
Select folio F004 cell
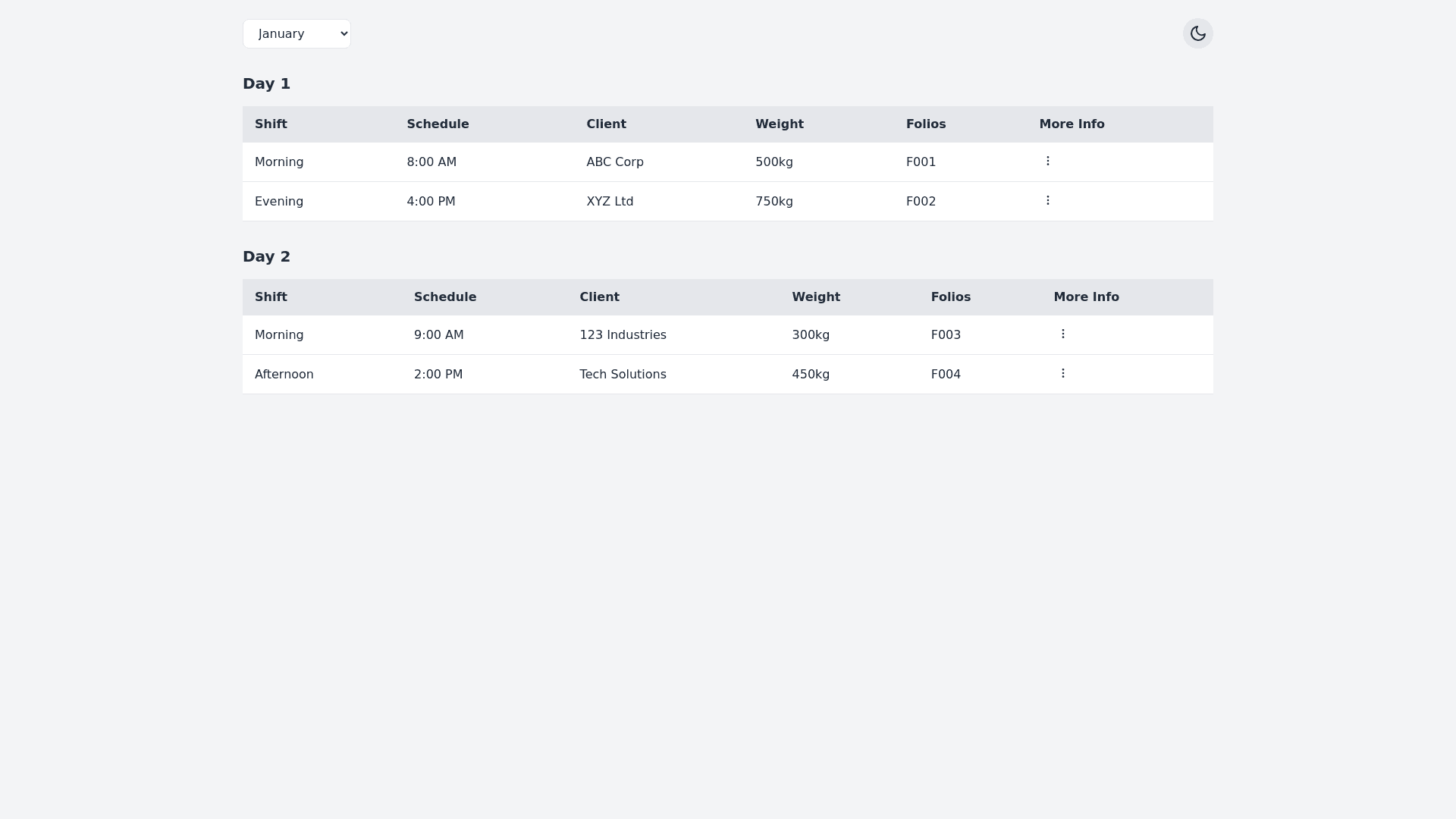(946, 375)
